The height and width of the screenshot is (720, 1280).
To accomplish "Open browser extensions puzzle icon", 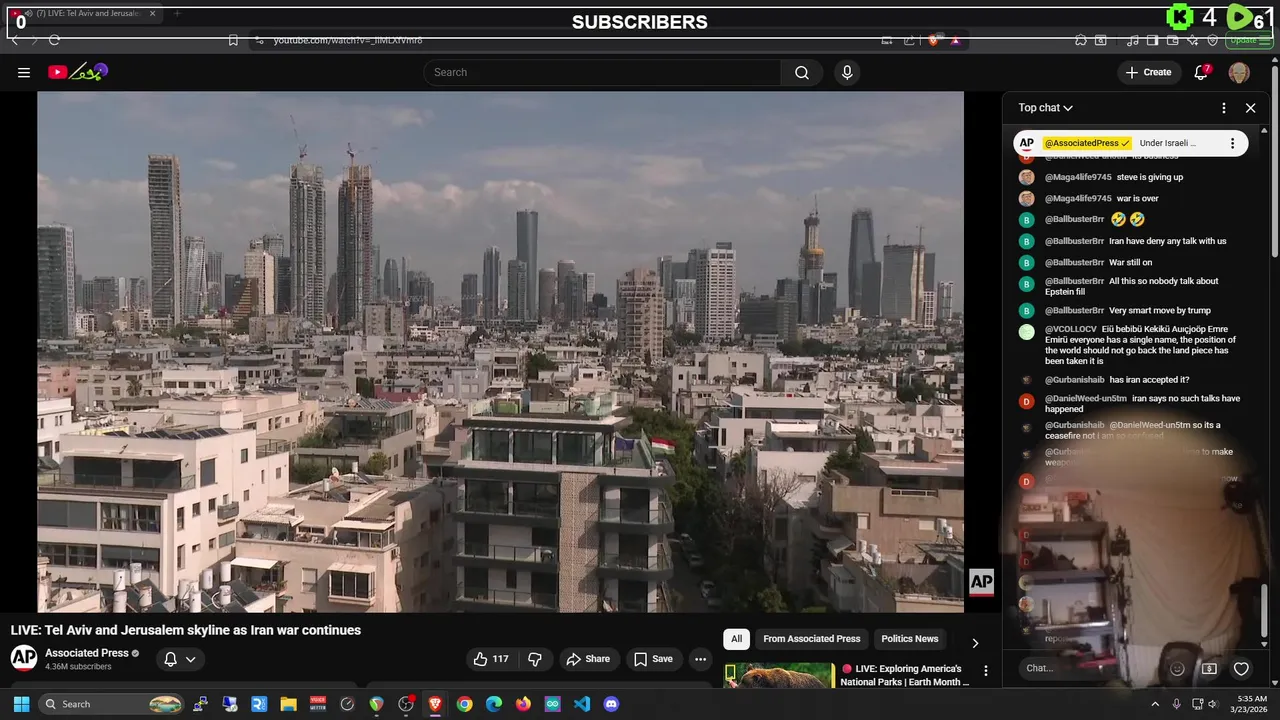I will [1081, 40].
